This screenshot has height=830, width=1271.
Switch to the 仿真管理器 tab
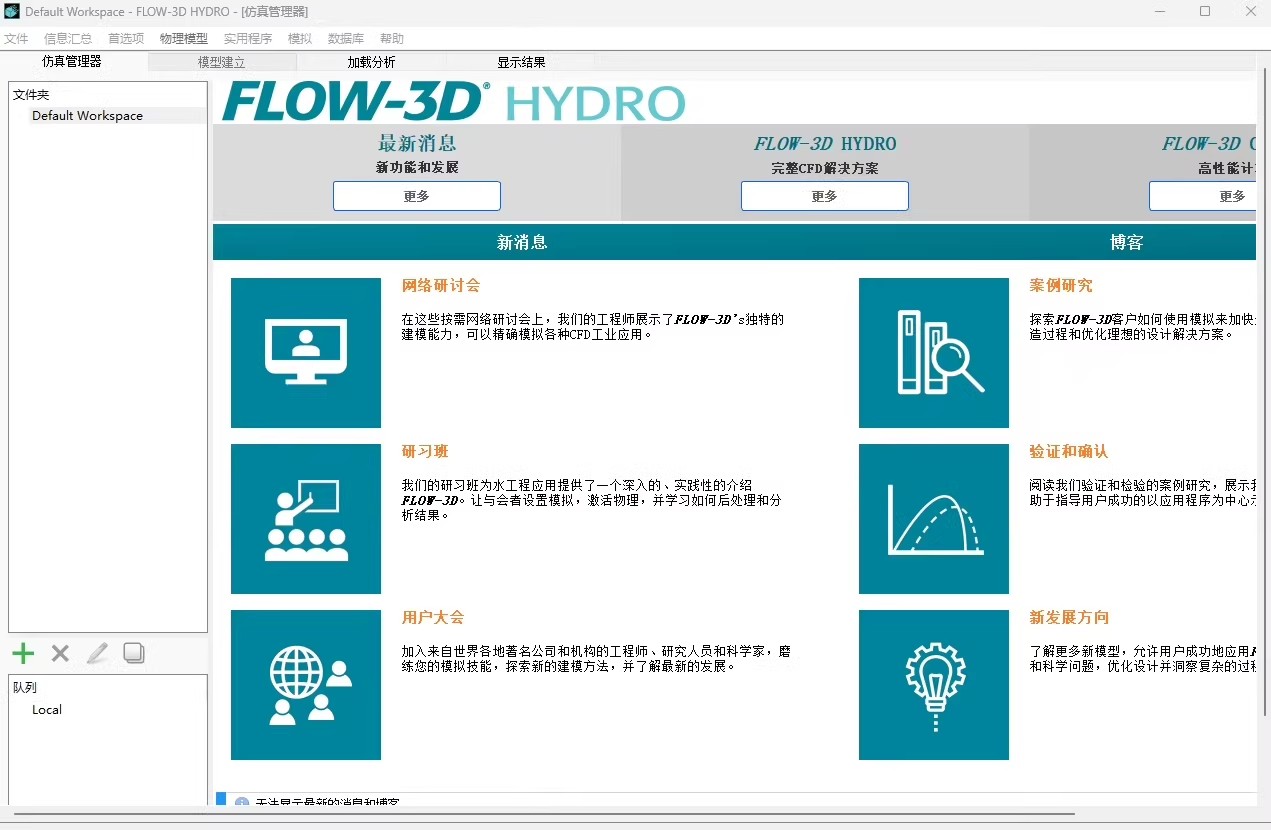(72, 62)
